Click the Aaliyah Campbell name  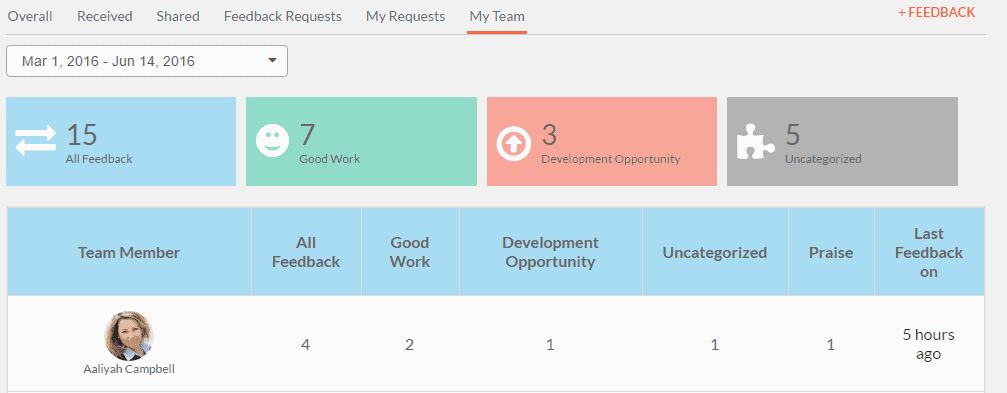click(129, 369)
